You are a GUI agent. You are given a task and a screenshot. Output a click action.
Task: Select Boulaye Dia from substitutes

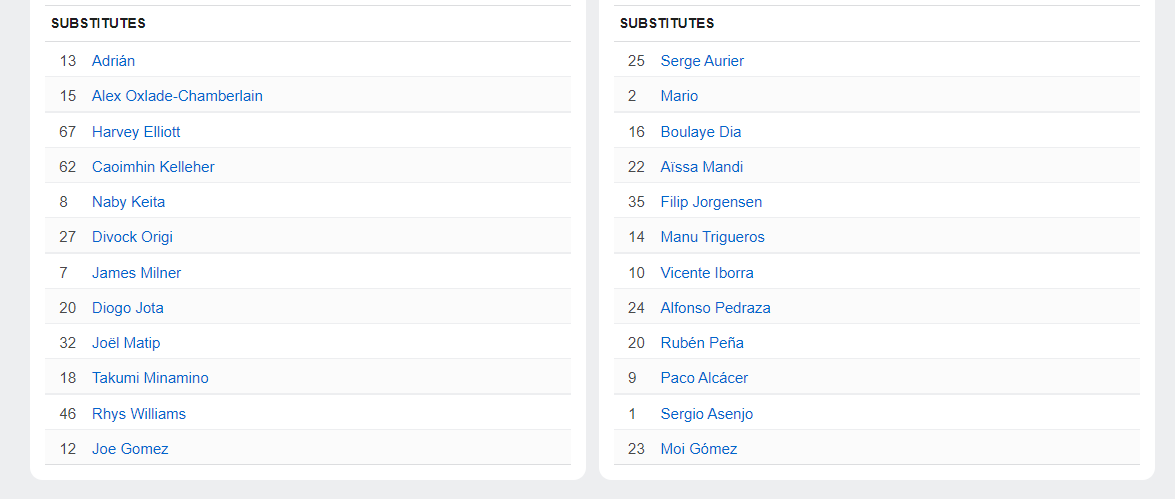(700, 132)
